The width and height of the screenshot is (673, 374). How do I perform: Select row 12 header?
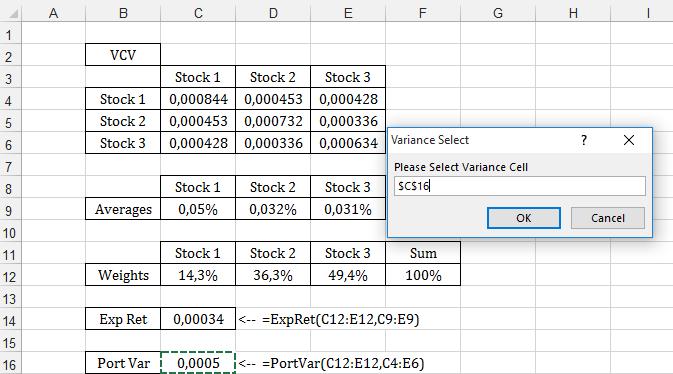10,276
